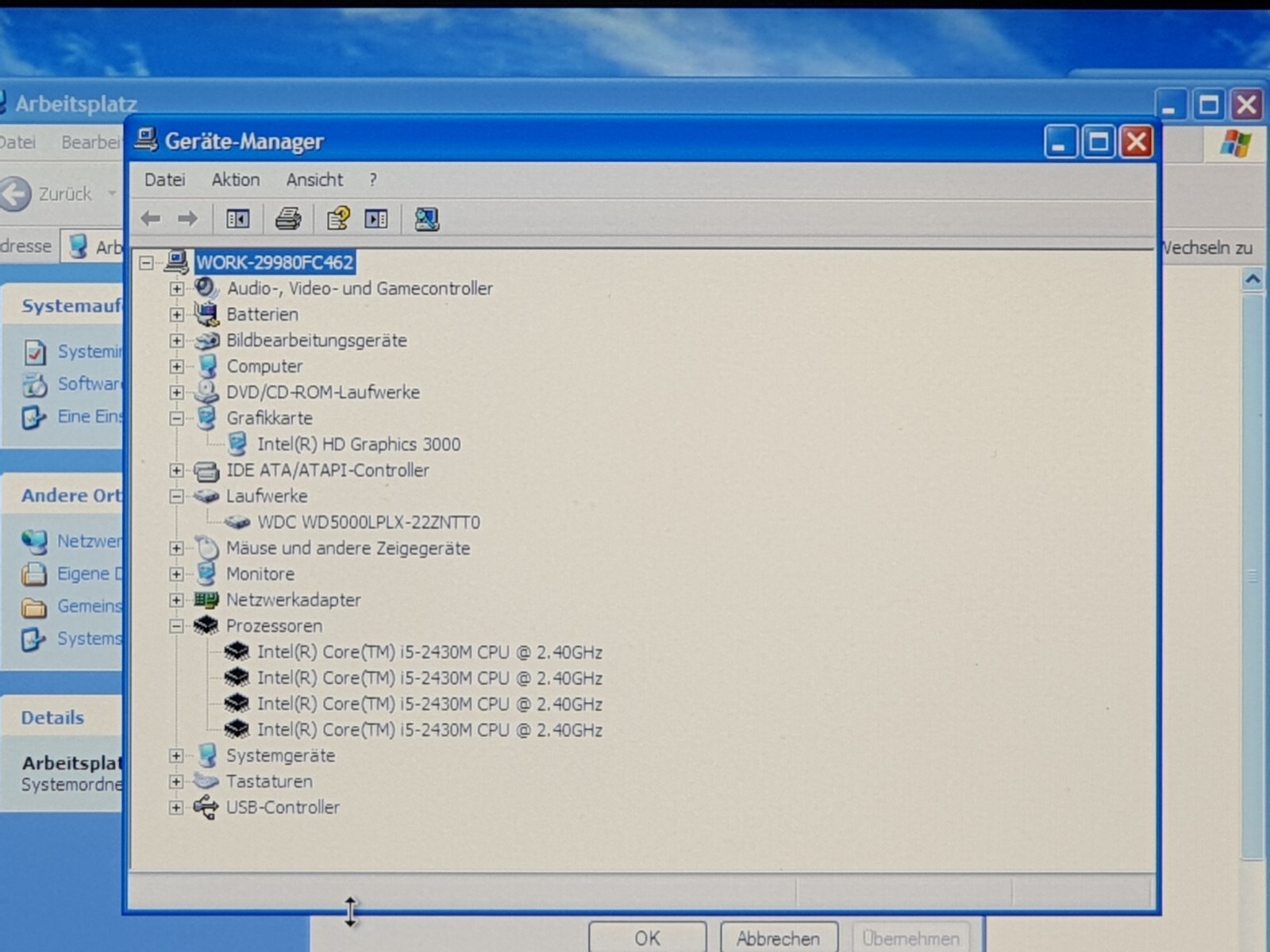The width and height of the screenshot is (1270, 952).
Task: Select the Netzwerkadapter category icon
Action: (206, 600)
